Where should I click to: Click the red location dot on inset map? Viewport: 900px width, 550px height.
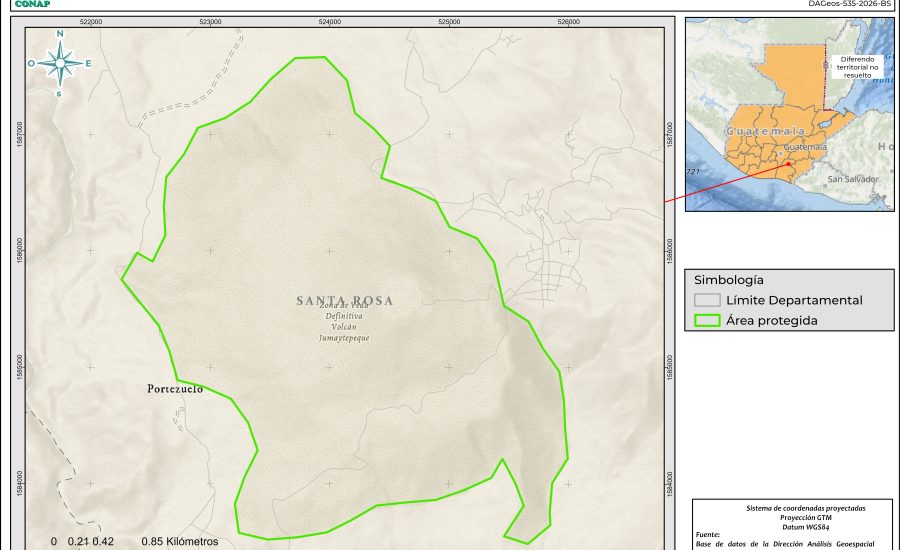tap(788, 164)
